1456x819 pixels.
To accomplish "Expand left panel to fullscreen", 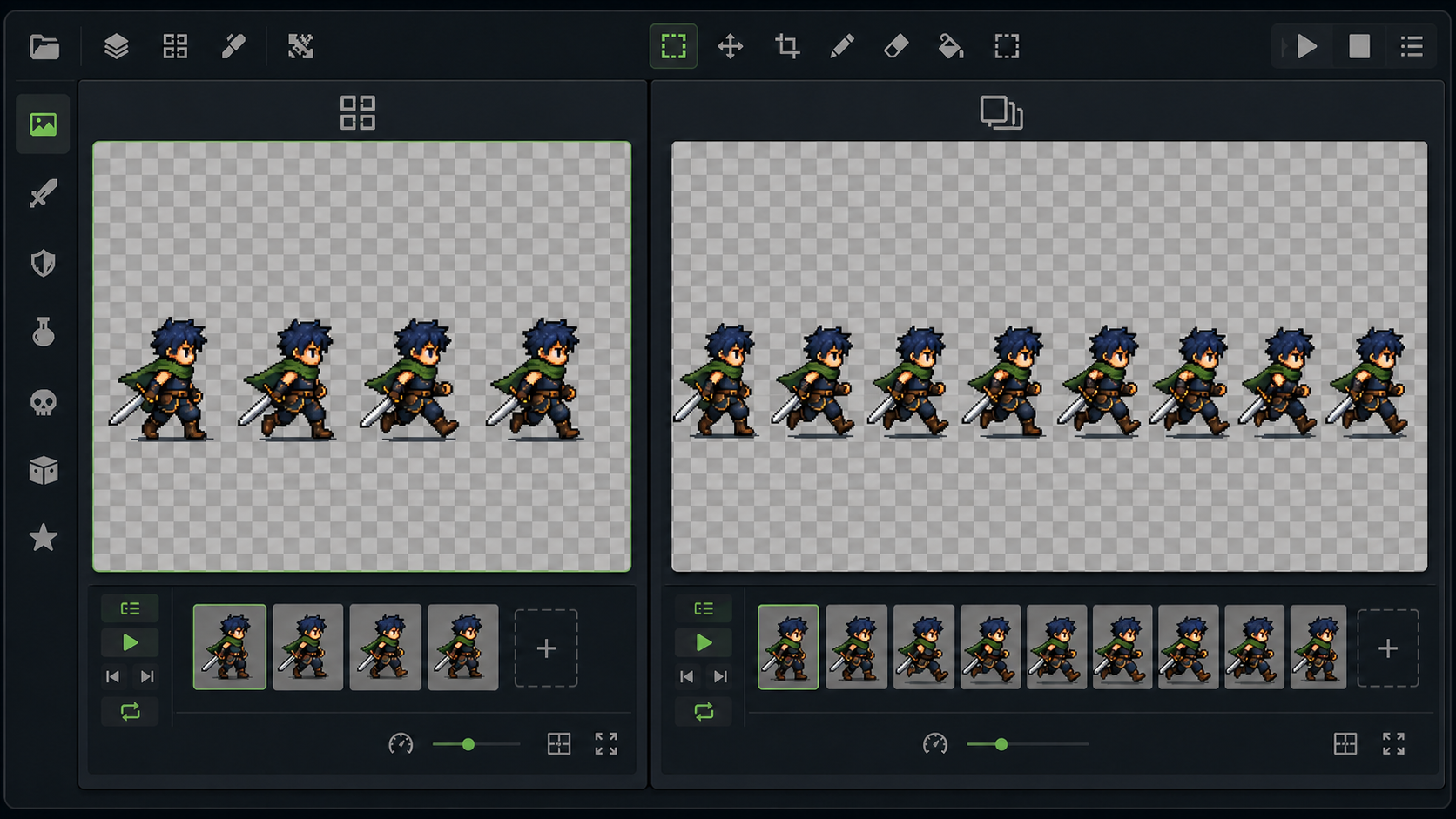I will tap(606, 744).
